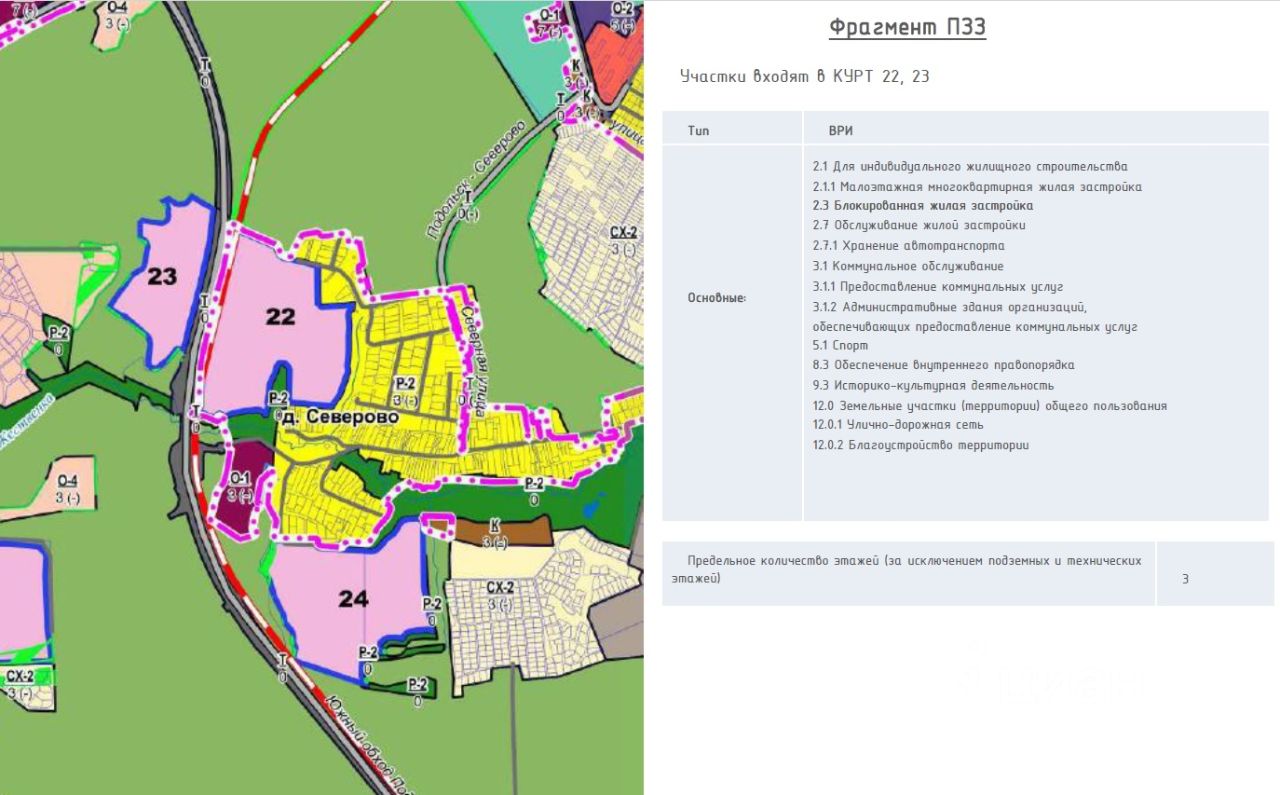Click the 2.3 Блокированная жилая застройка entry
This screenshot has height=795, width=1280.
[922, 206]
